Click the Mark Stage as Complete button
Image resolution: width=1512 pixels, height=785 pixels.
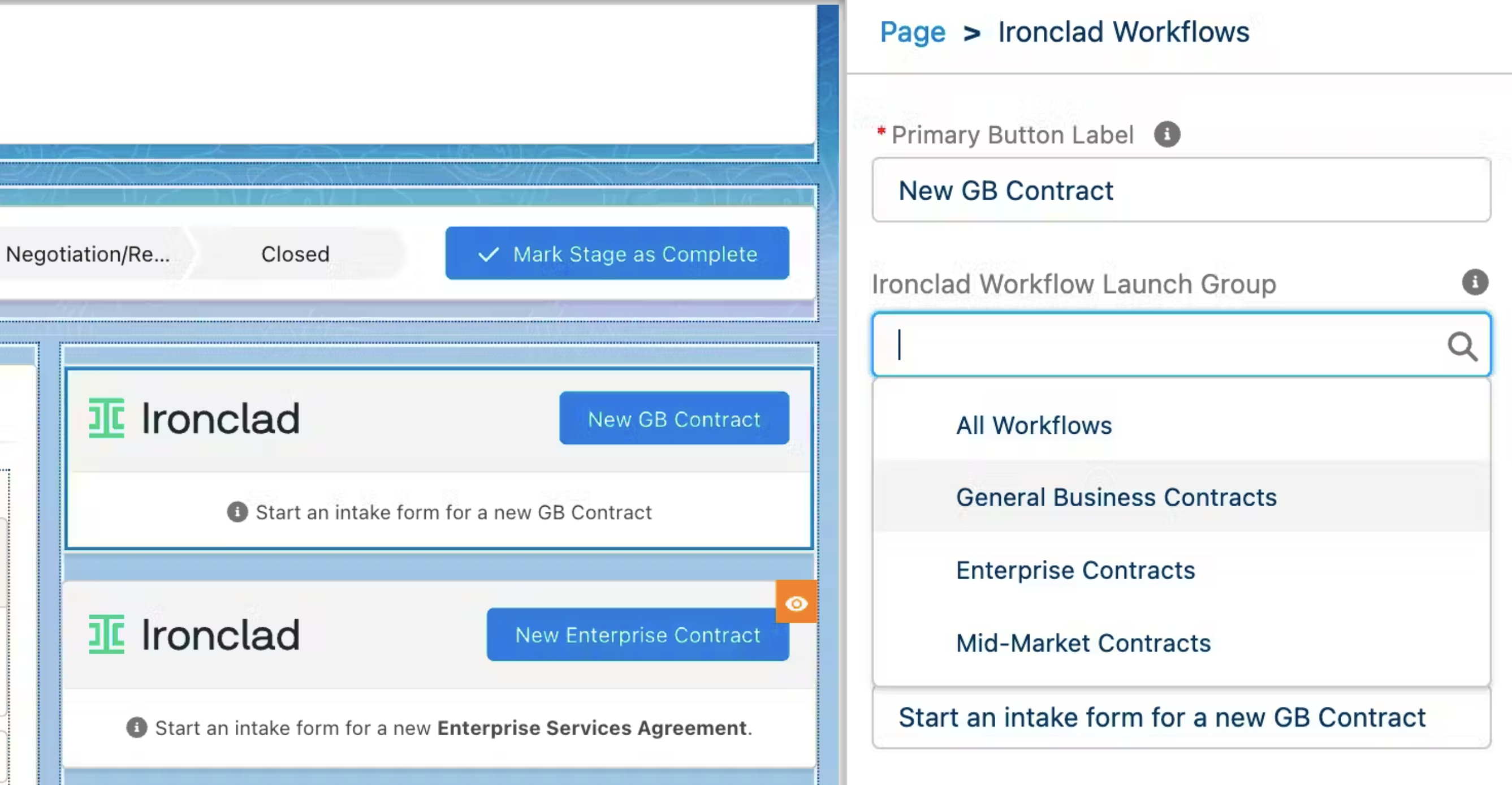pos(617,253)
